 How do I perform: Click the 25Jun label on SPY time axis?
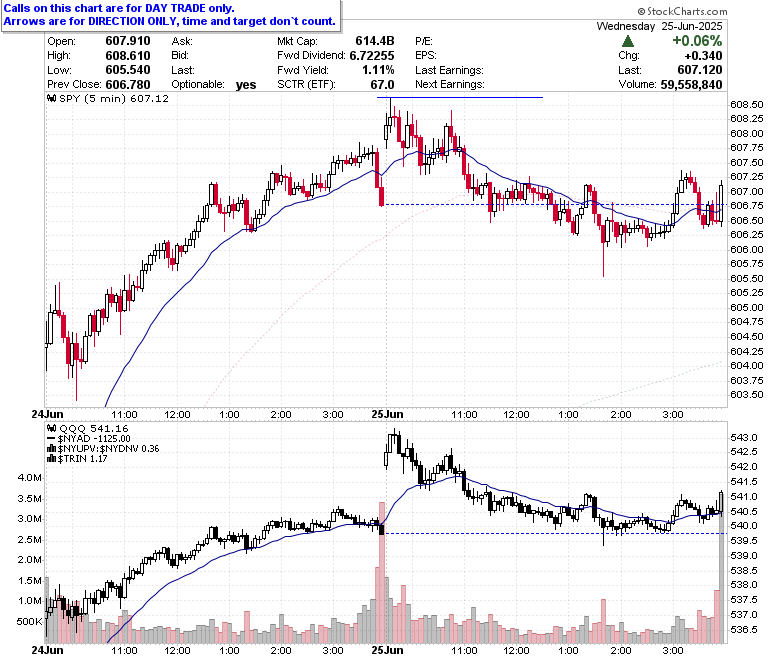point(387,414)
